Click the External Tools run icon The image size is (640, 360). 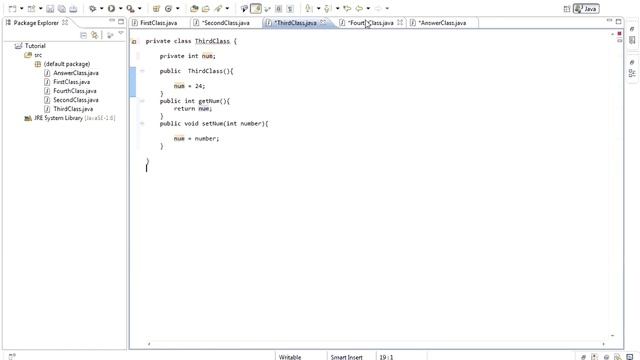[x=130, y=9]
